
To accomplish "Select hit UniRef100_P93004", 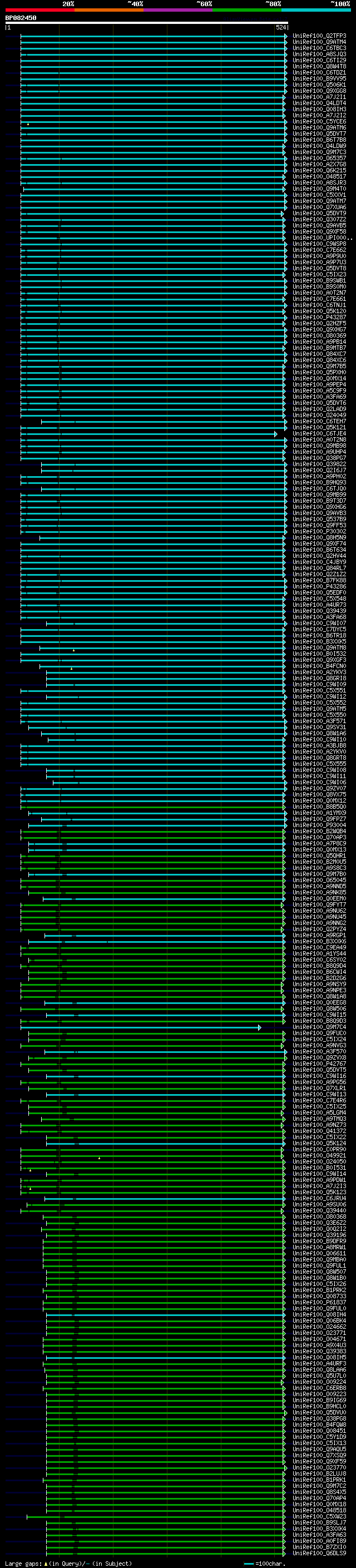I will [319, 825].
